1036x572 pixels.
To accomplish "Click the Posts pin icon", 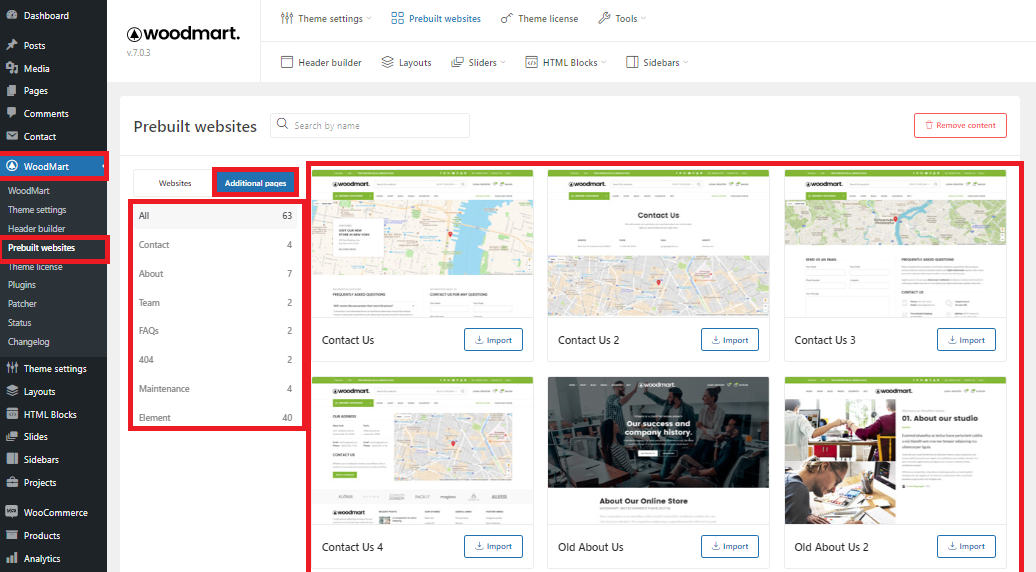I will tap(12, 45).
